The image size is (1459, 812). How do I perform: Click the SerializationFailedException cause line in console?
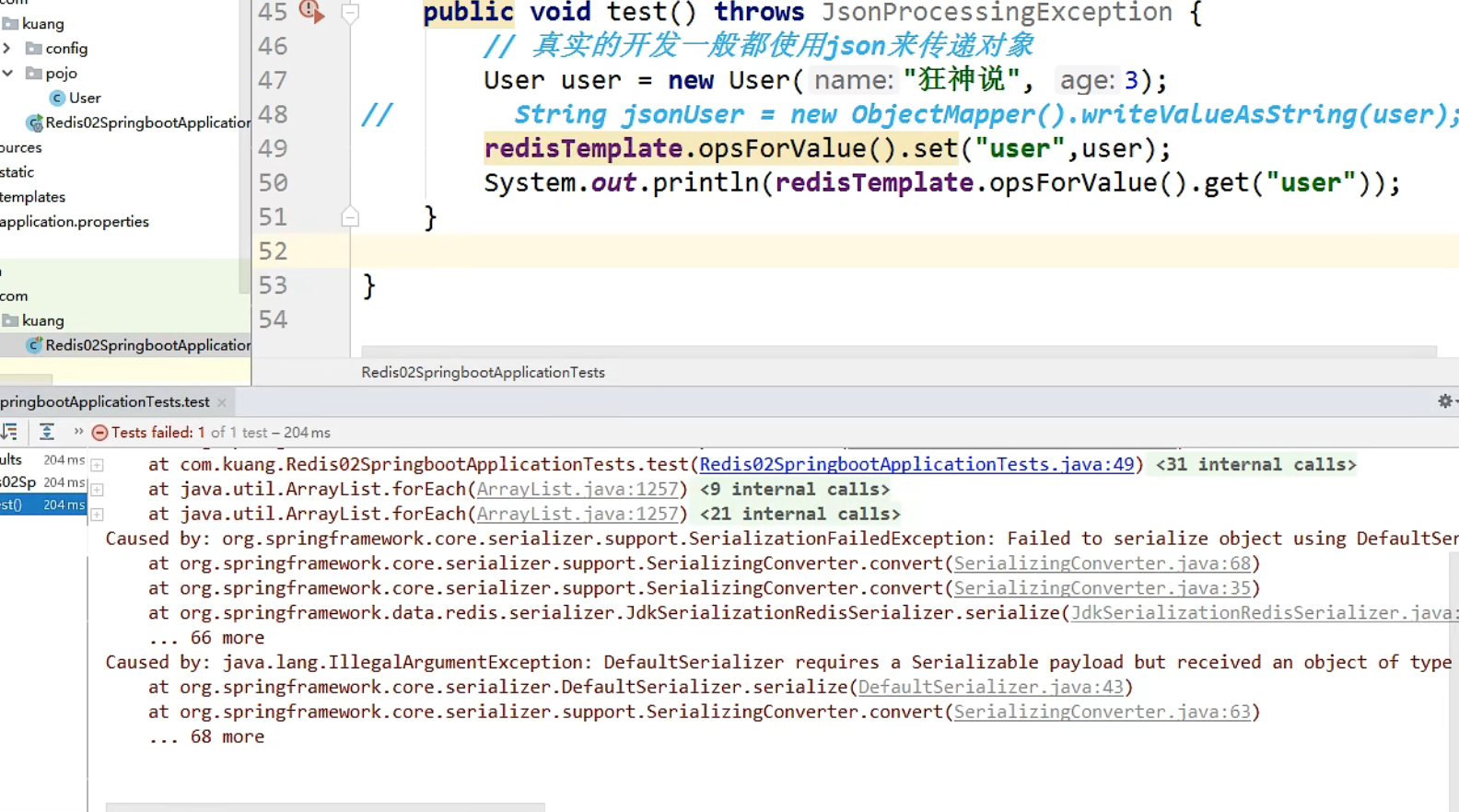782,539
